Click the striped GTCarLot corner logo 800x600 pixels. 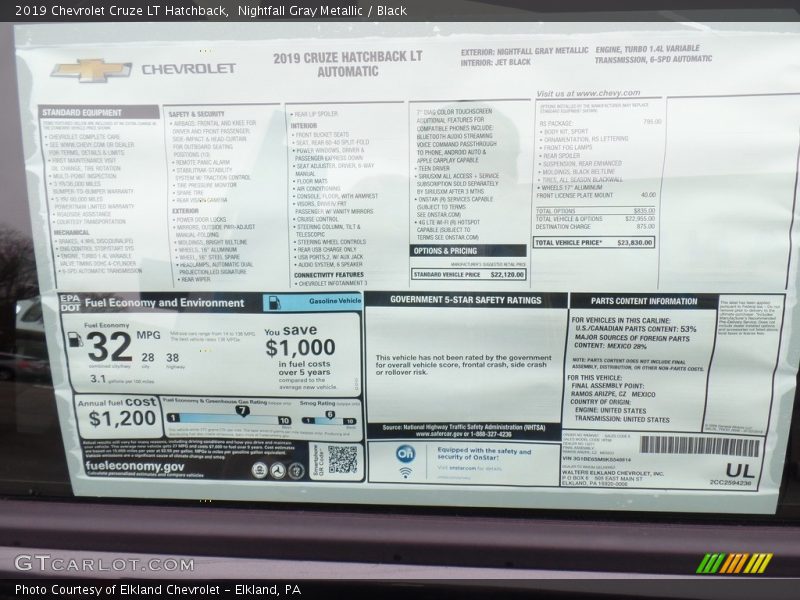pos(735,563)
